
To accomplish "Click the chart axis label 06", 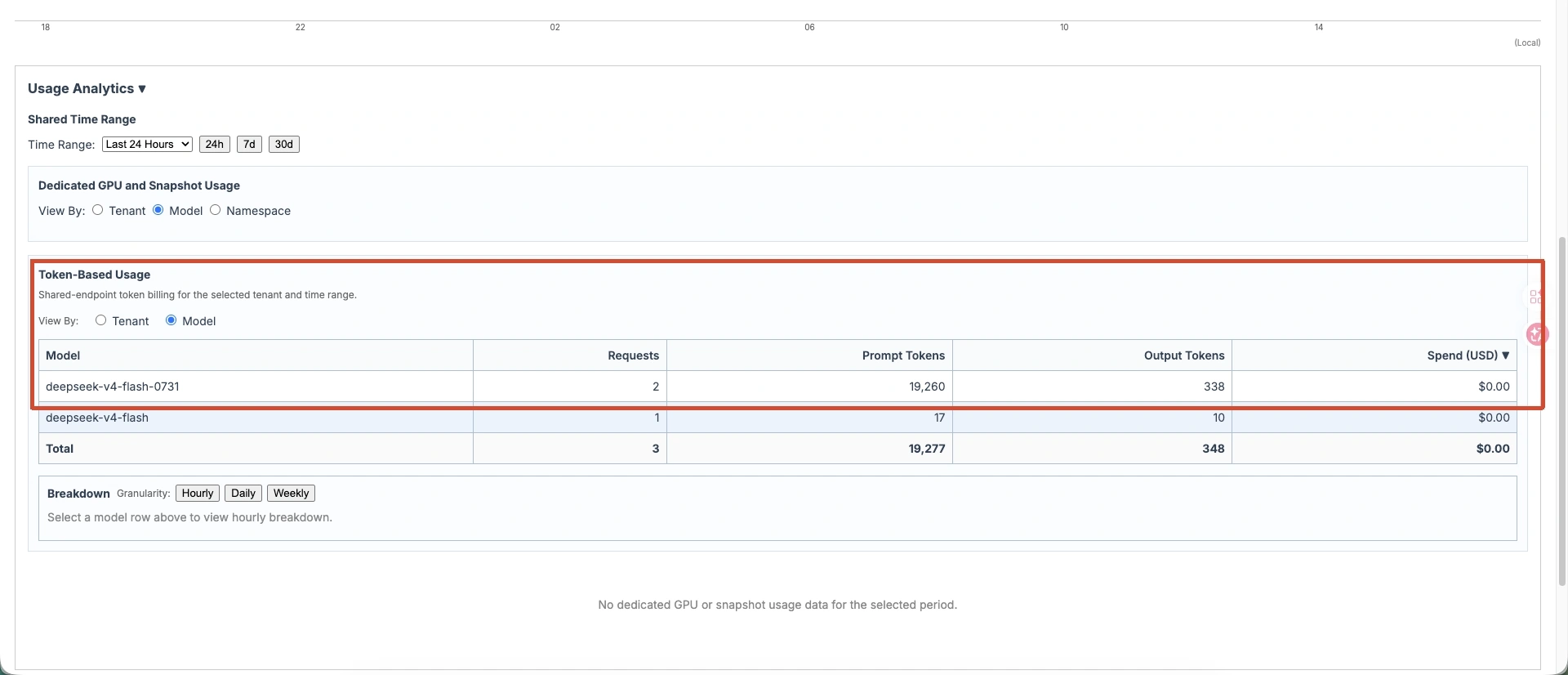I will (809, 27).
